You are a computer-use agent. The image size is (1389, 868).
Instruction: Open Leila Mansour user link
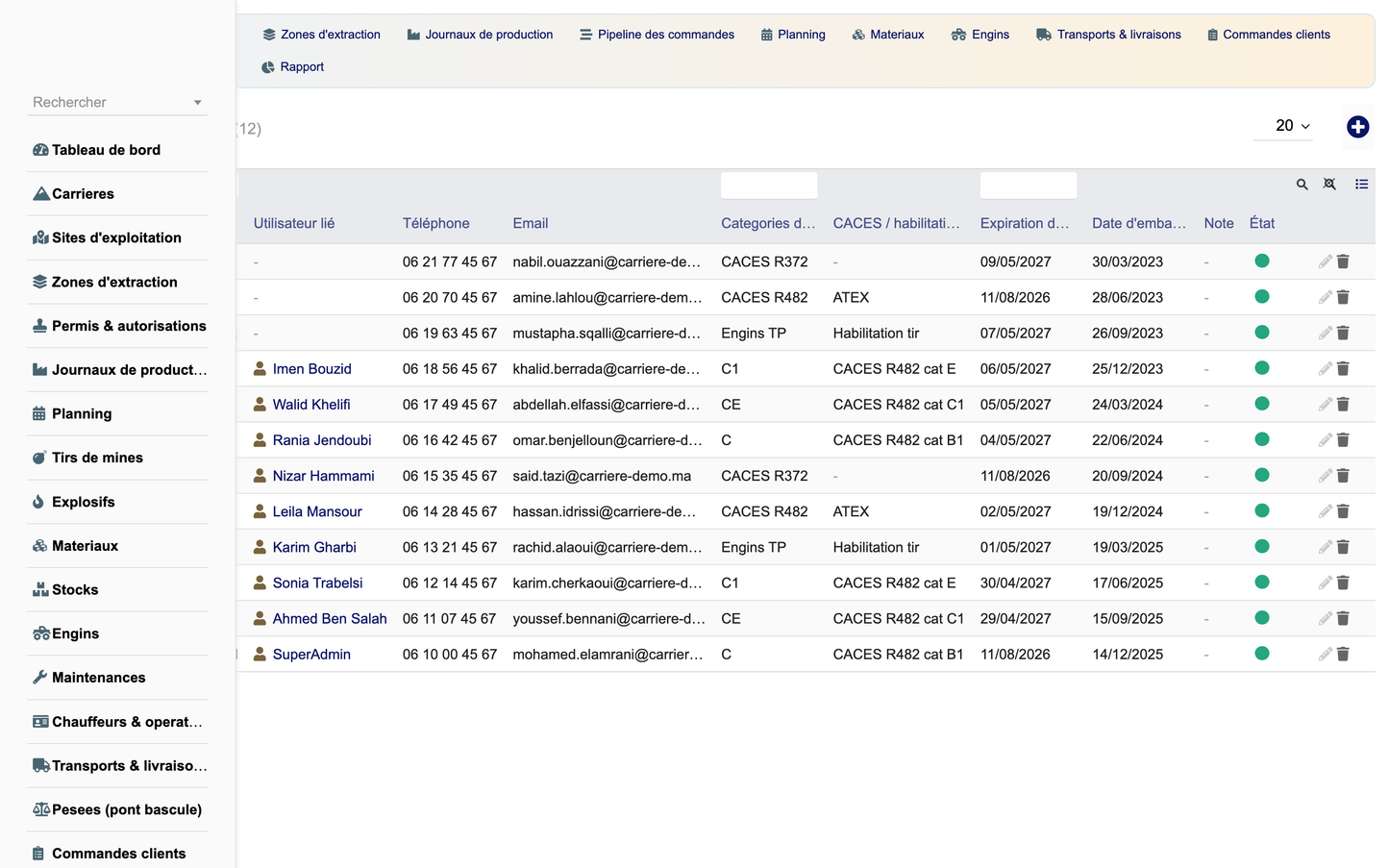coord(317,511)
